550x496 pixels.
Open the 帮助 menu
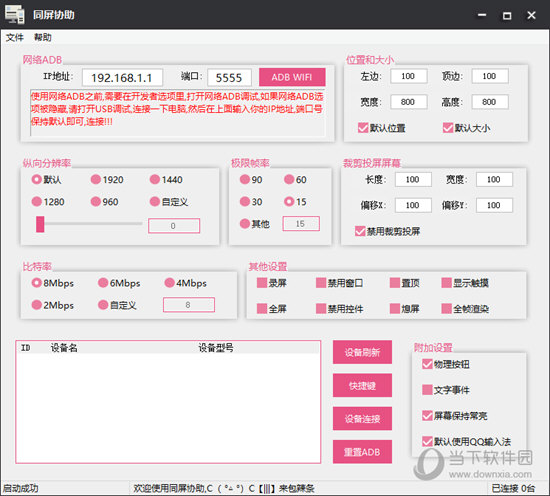point(43,37)
